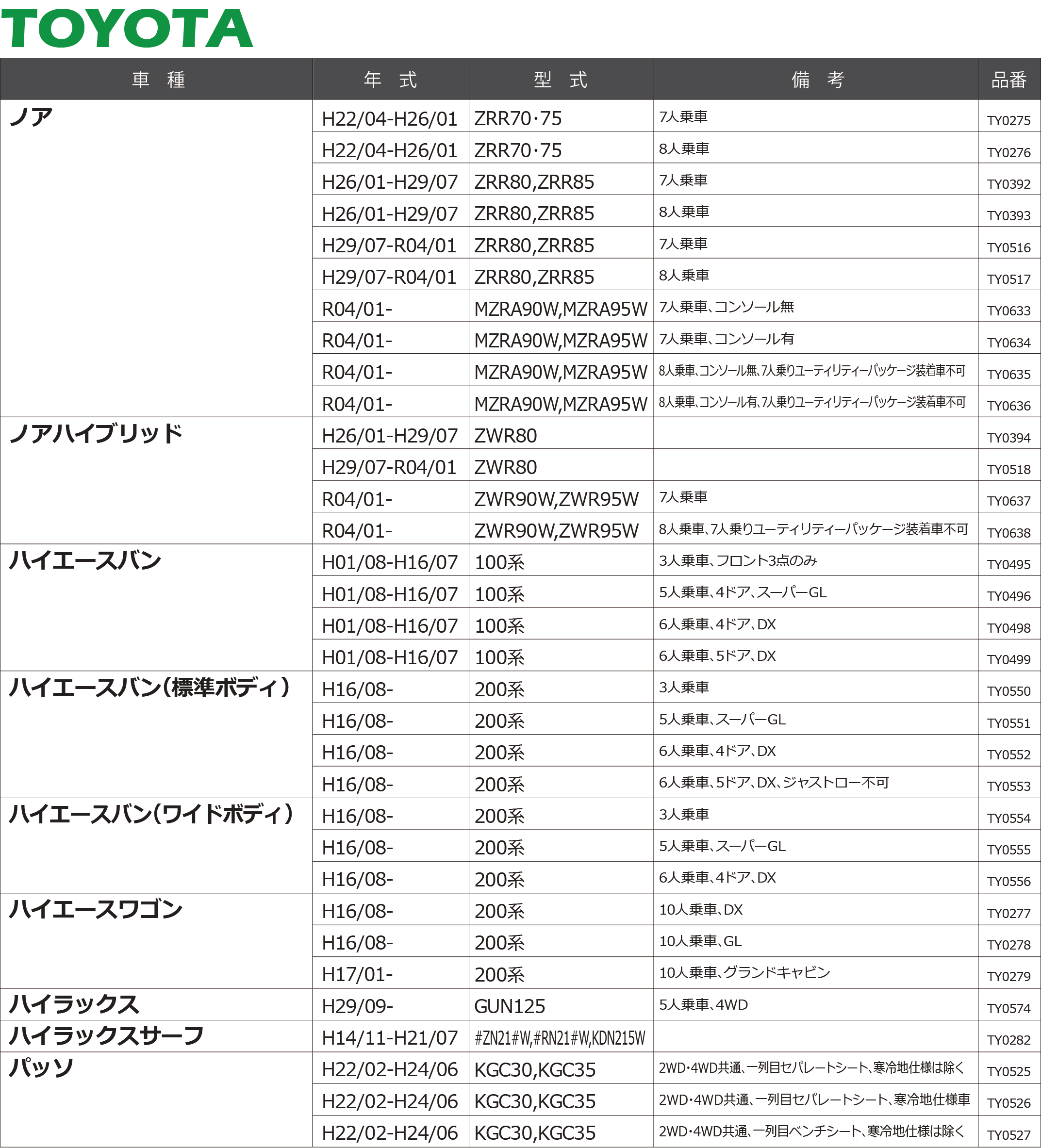
Task: Click part number TY0574 for ハイラックス
Action: click(1008, 1008)
